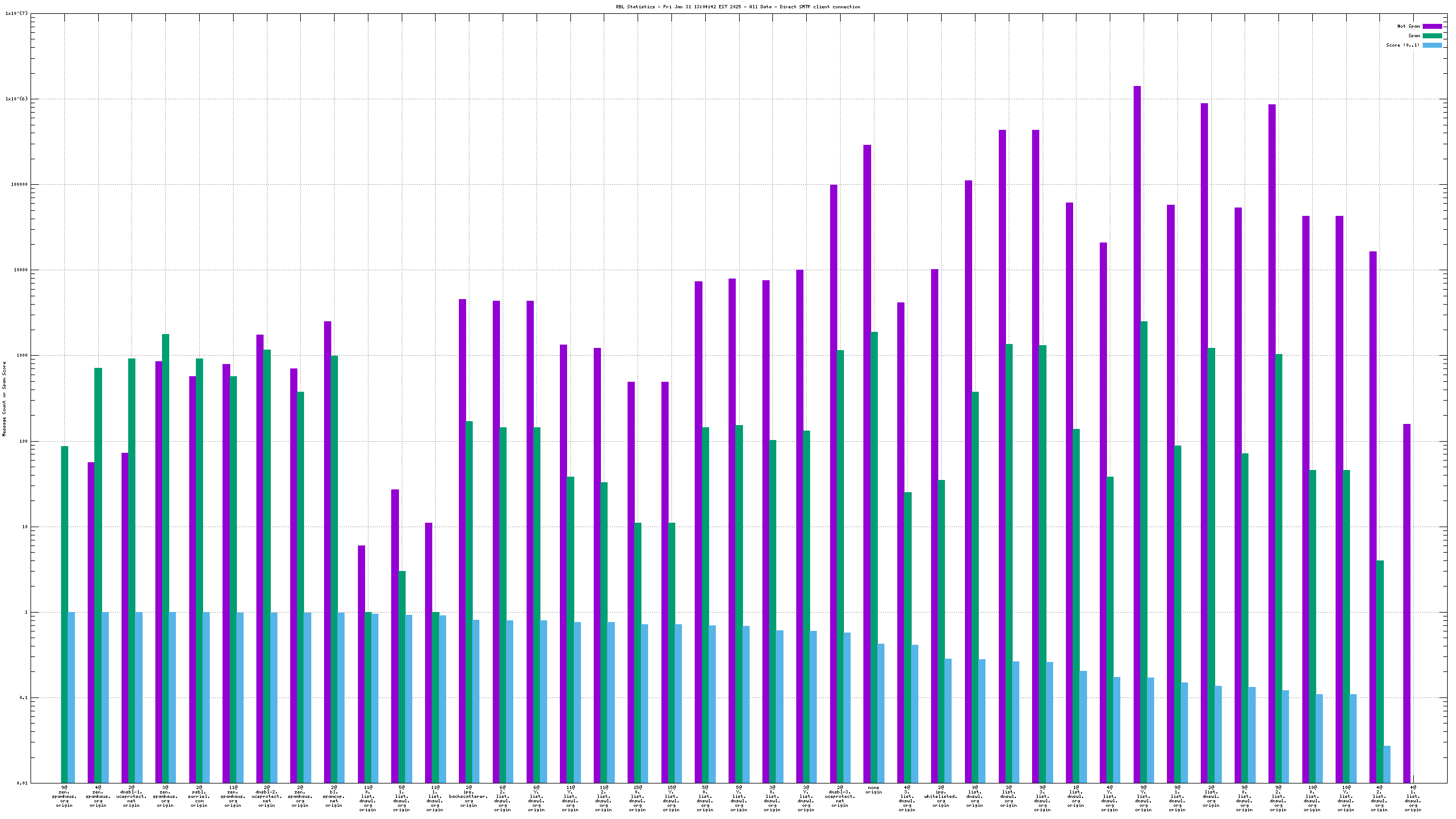Click the Not Spam legend label
1456x819 pixels.
(1408, 26)
